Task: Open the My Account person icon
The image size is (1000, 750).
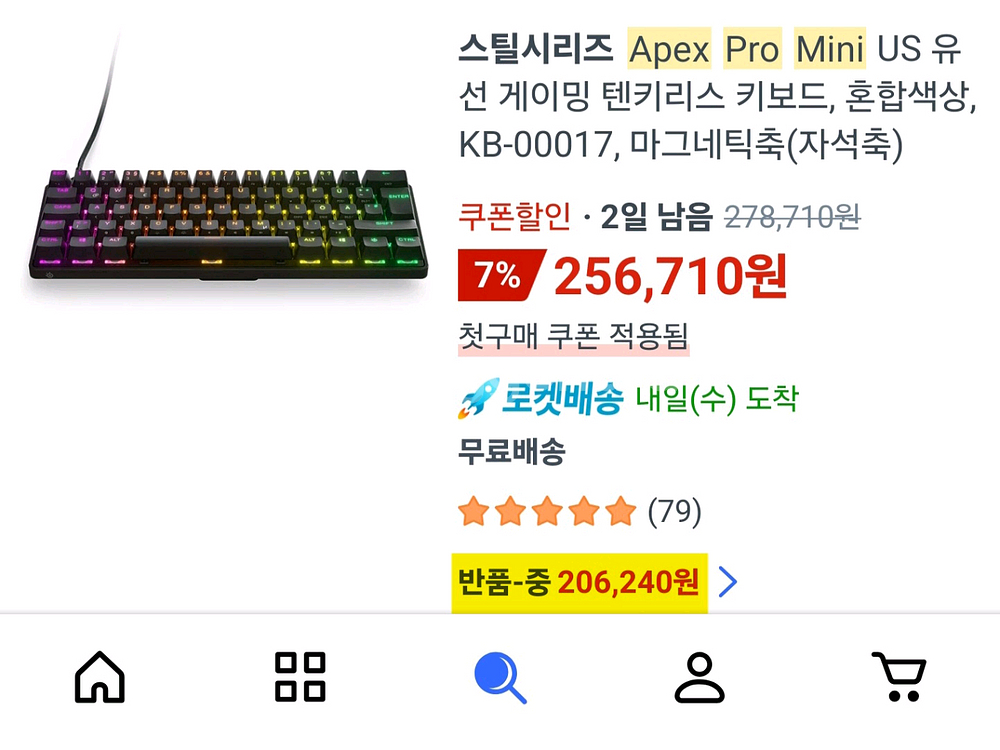Action: (700, 677)
